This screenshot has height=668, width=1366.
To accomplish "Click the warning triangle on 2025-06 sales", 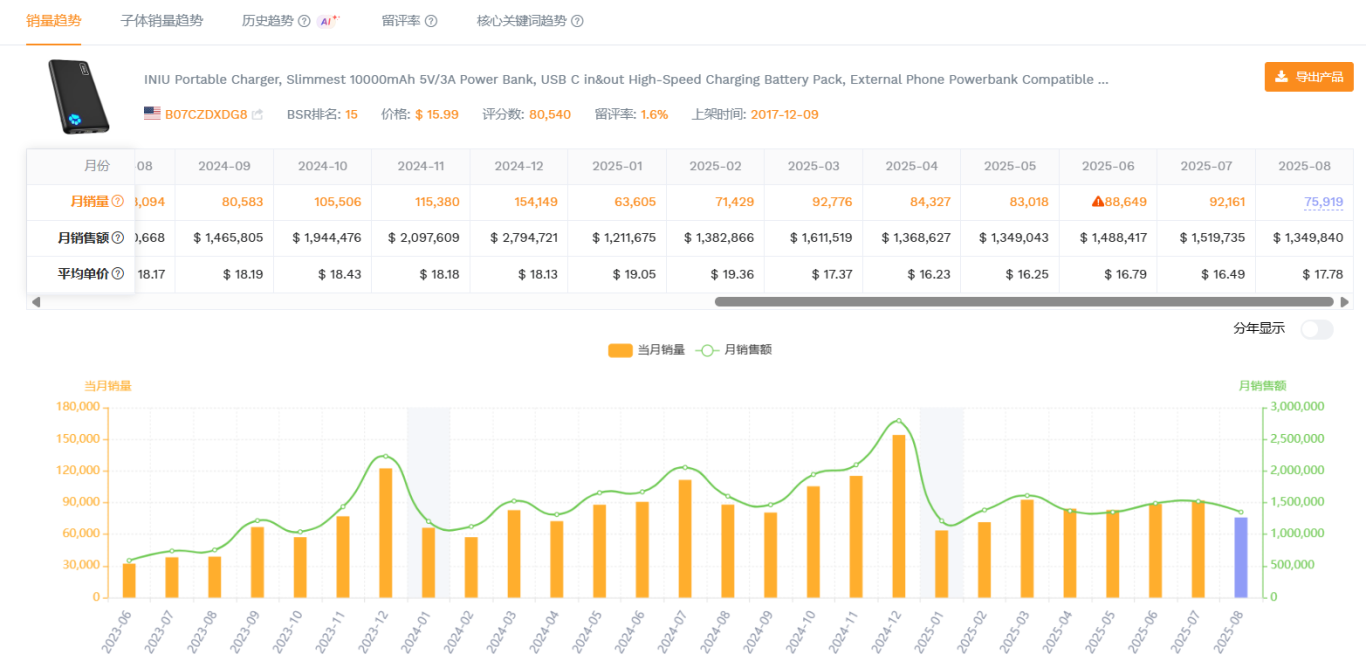I will point(1098,202).
